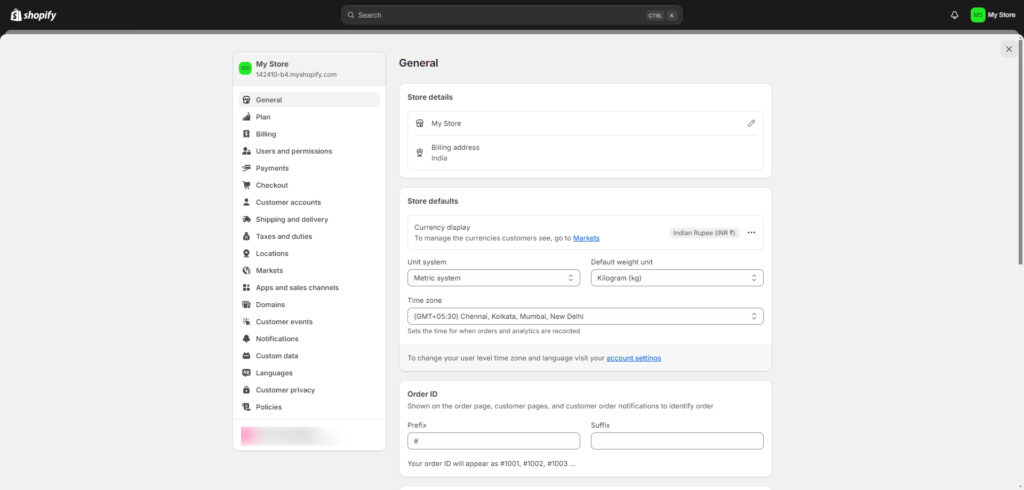Click the Shipping and delivery truck icon
Viewport: 1024px width, 490px height.
(x=246, y=220)
